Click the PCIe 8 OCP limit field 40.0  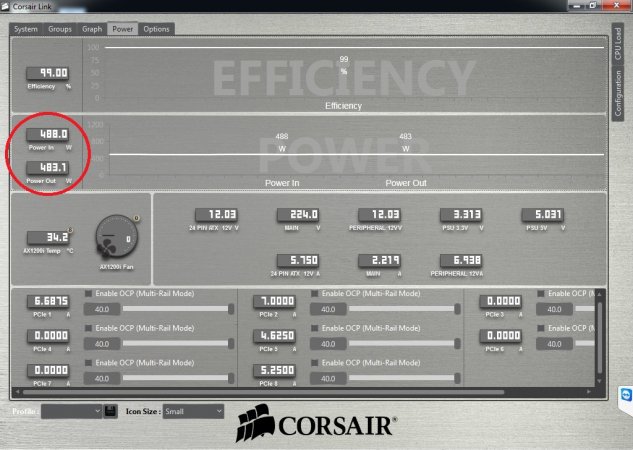(328, 379)
